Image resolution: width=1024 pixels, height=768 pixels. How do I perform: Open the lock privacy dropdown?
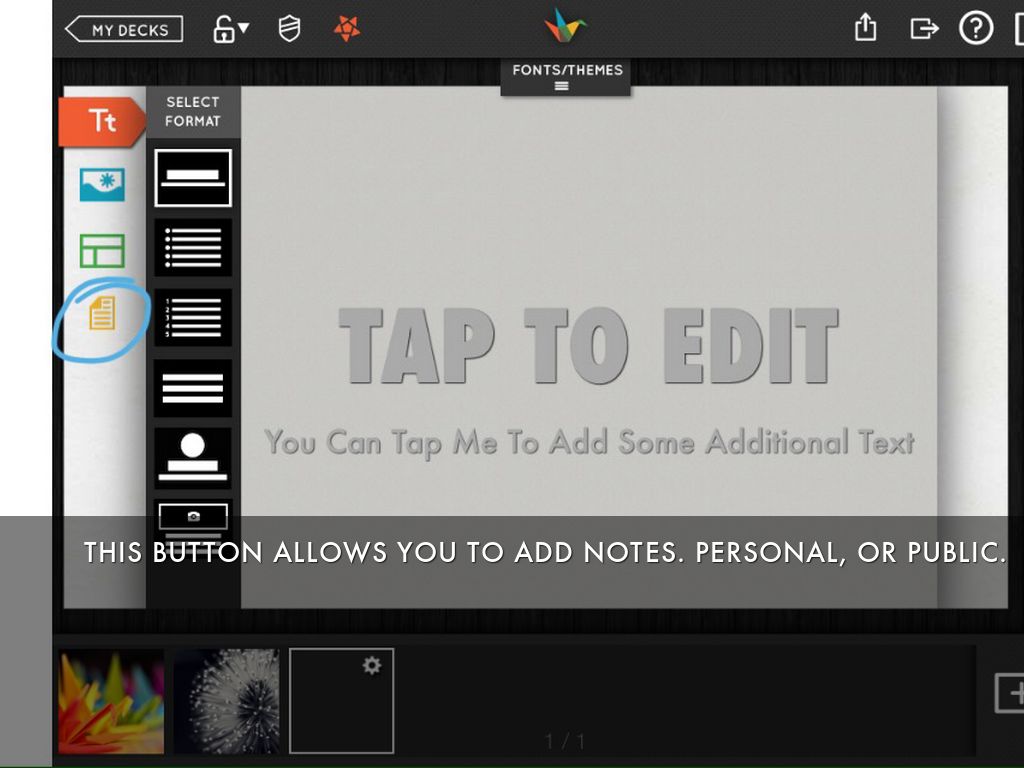pos(230,29)
